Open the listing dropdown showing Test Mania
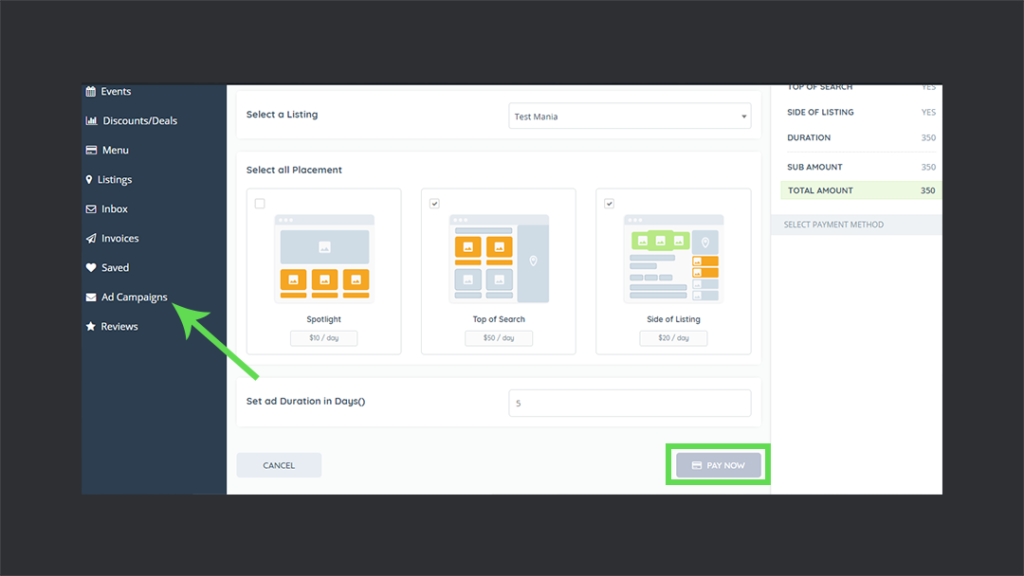 point(629,115)
